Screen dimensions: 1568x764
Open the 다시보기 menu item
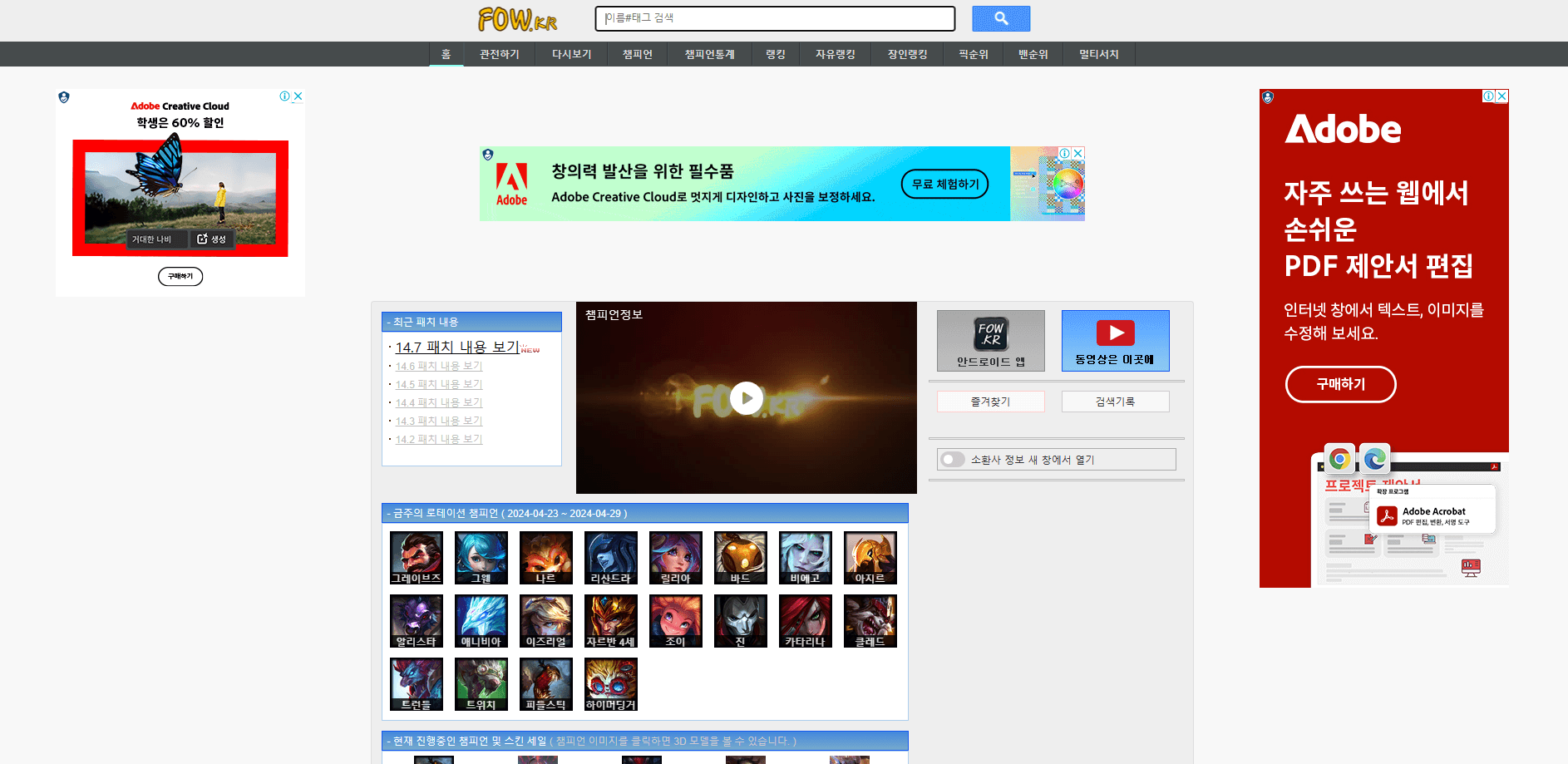(x=572, y=54)
